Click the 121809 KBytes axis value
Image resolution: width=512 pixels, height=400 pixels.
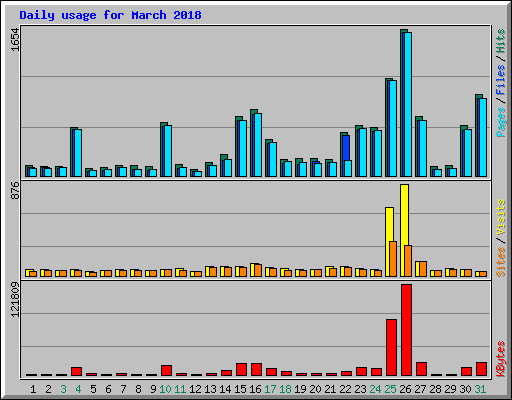pos(15,299)
